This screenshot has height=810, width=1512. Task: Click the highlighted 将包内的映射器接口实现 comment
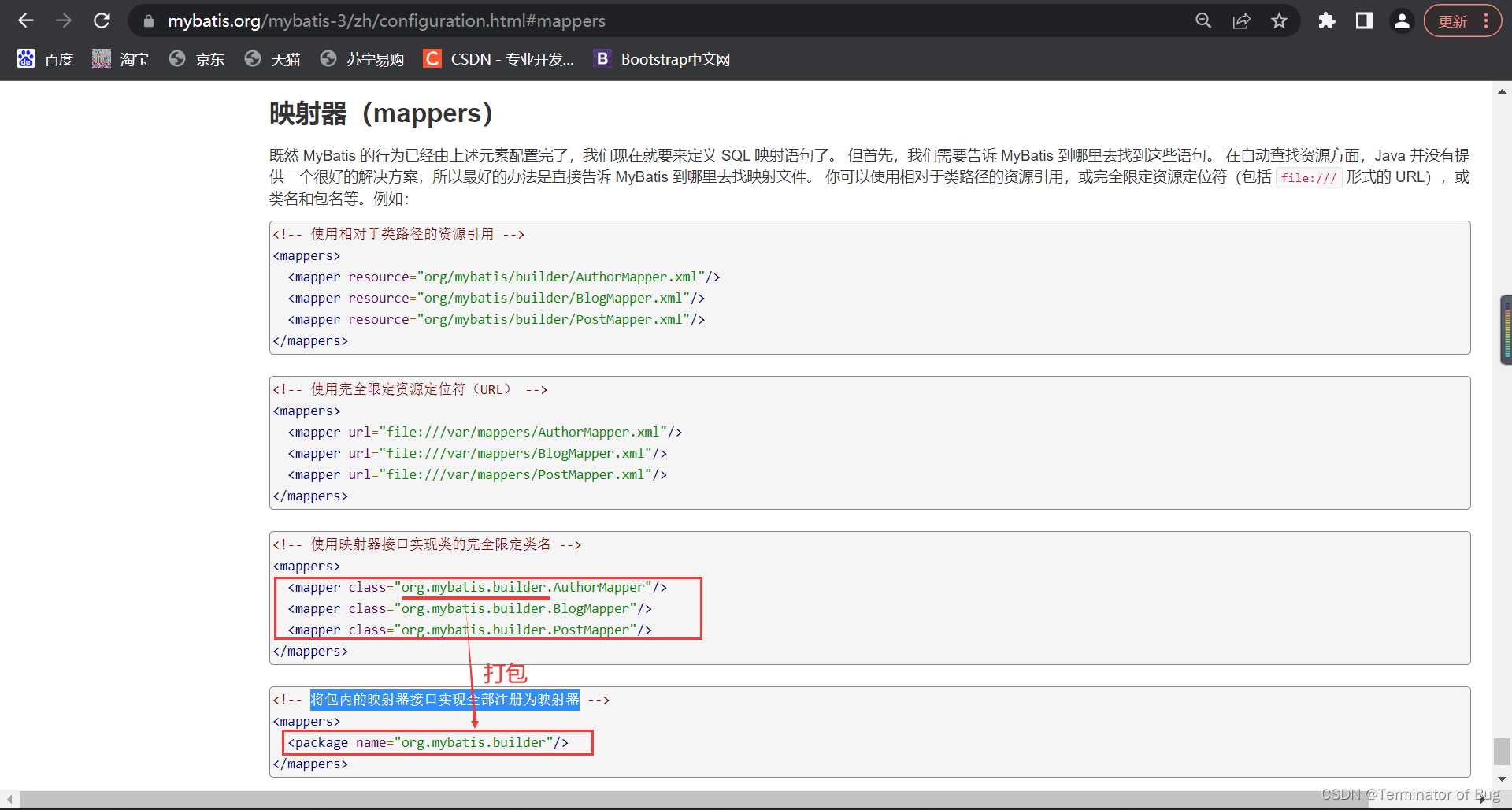click(445, 700)
